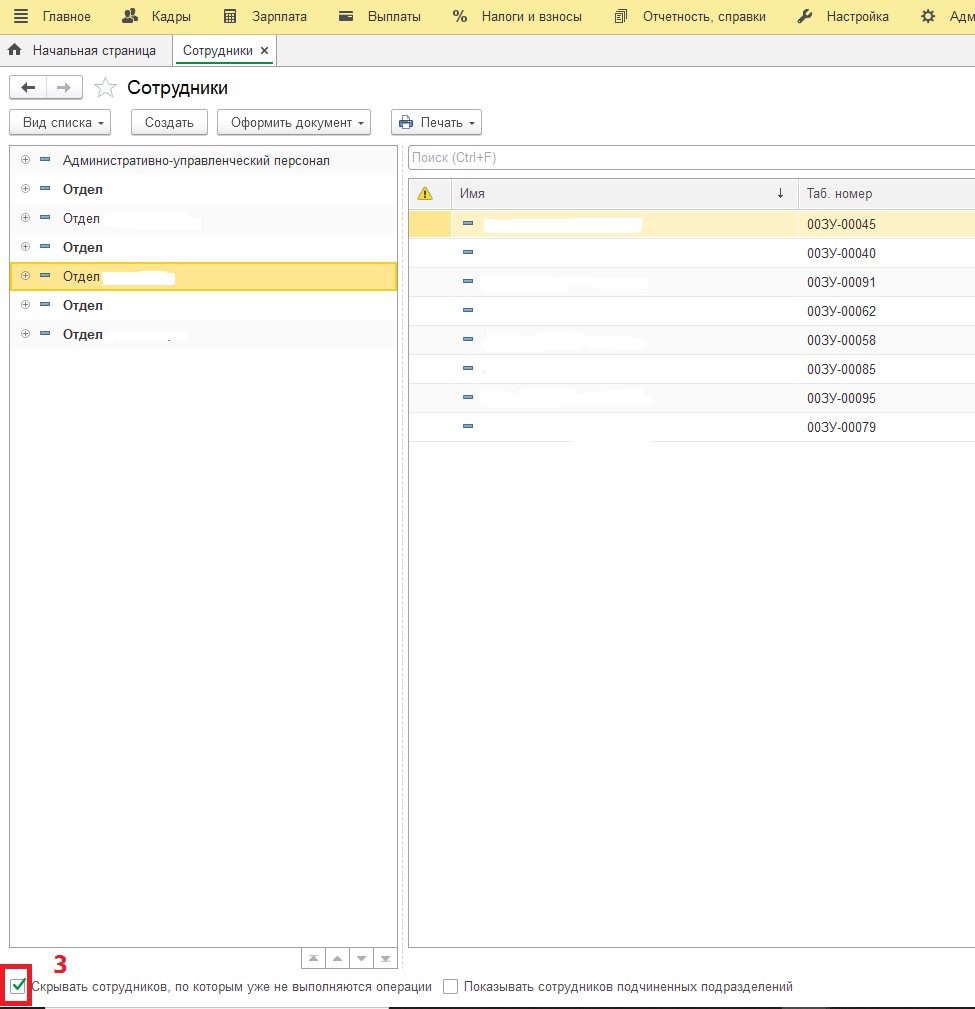The width and height of the screenshot is (975, 1009).
Task: Click the employee icon in row 003У-00045
Action: pos(468,223)
